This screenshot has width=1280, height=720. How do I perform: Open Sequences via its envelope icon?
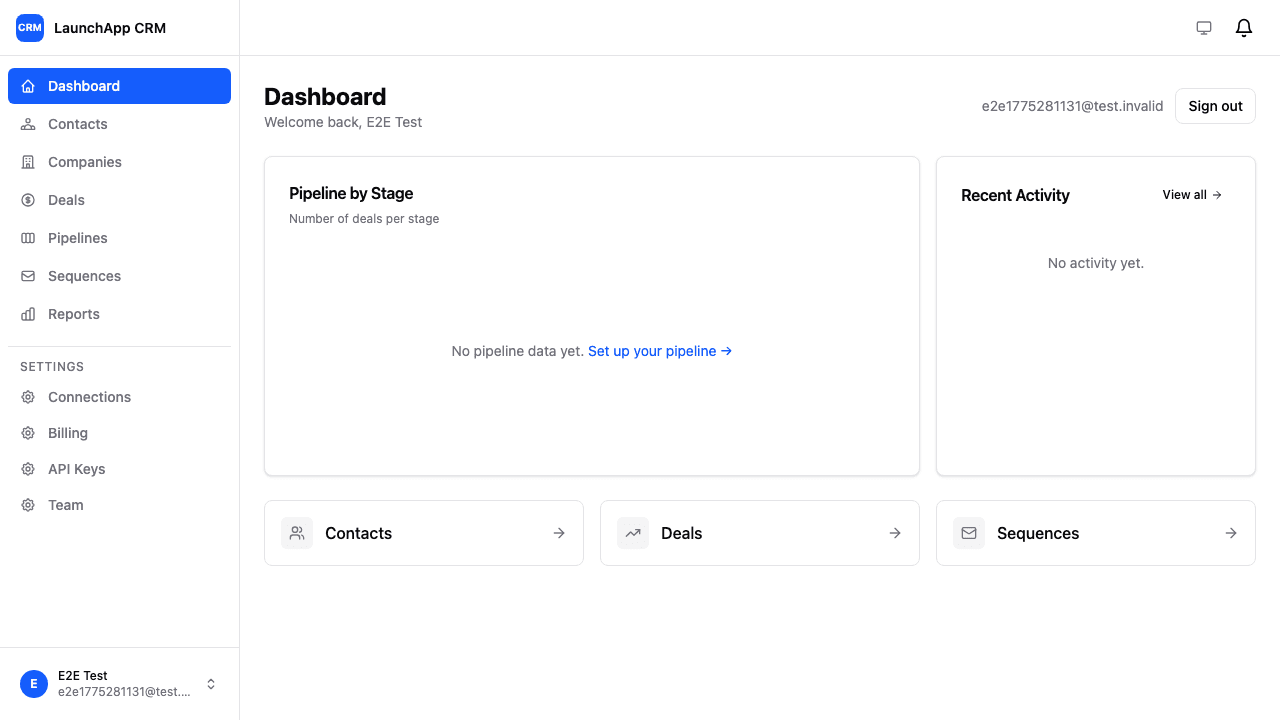coord(28,276)
